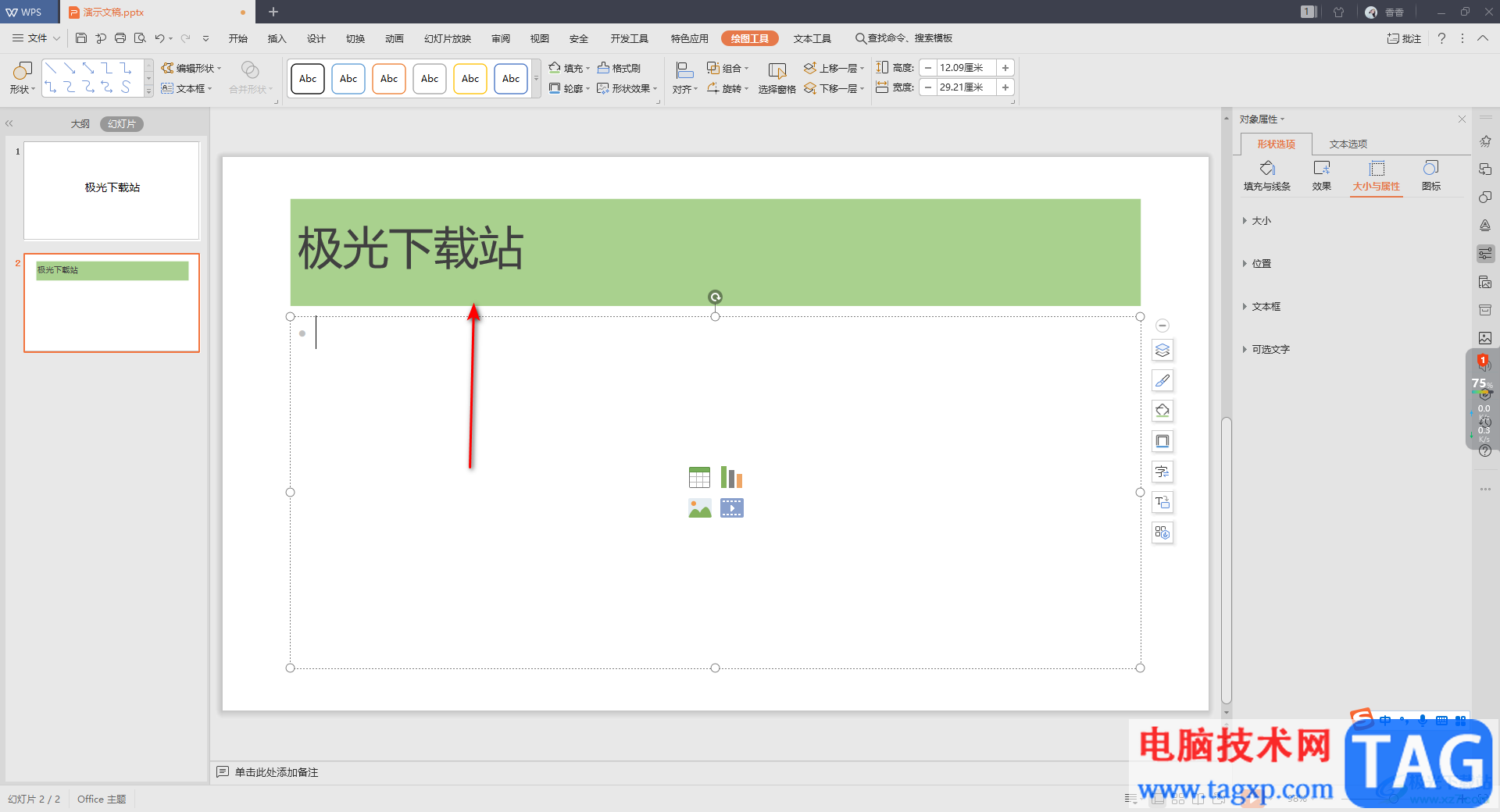Screen dimensions: 1500x812
Task: Open the 形状 shapes gallery button
Action: [x=22, y=78]
